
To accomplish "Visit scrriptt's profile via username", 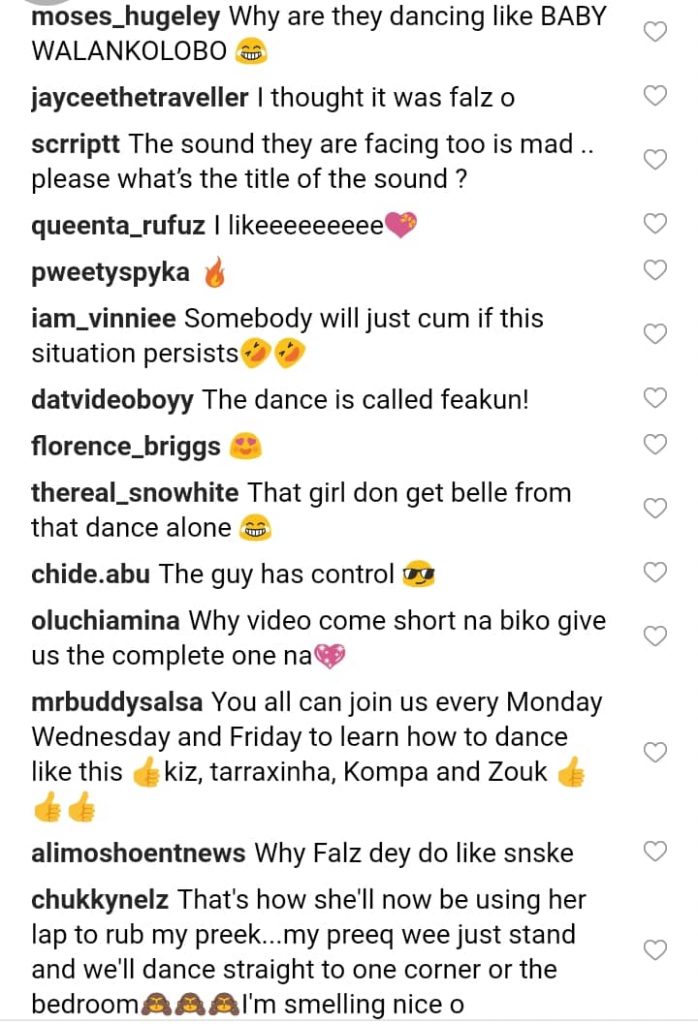I will pos(76,144).
